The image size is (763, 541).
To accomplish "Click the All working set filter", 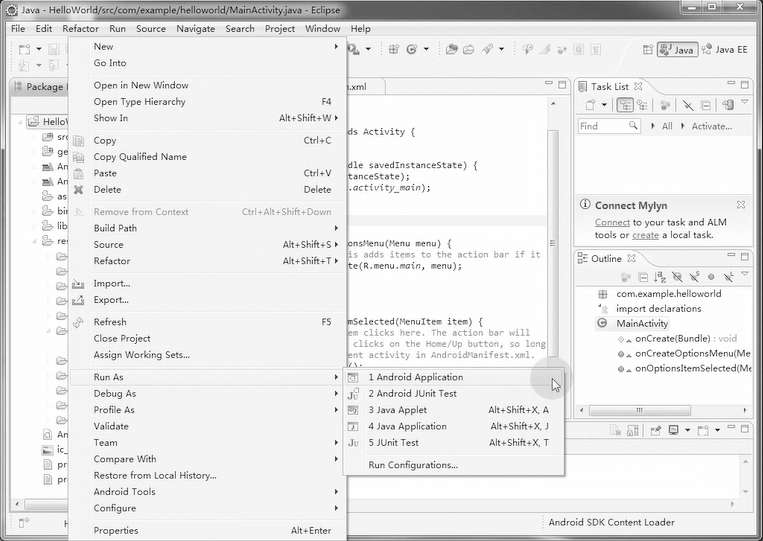I will point(667,126).
